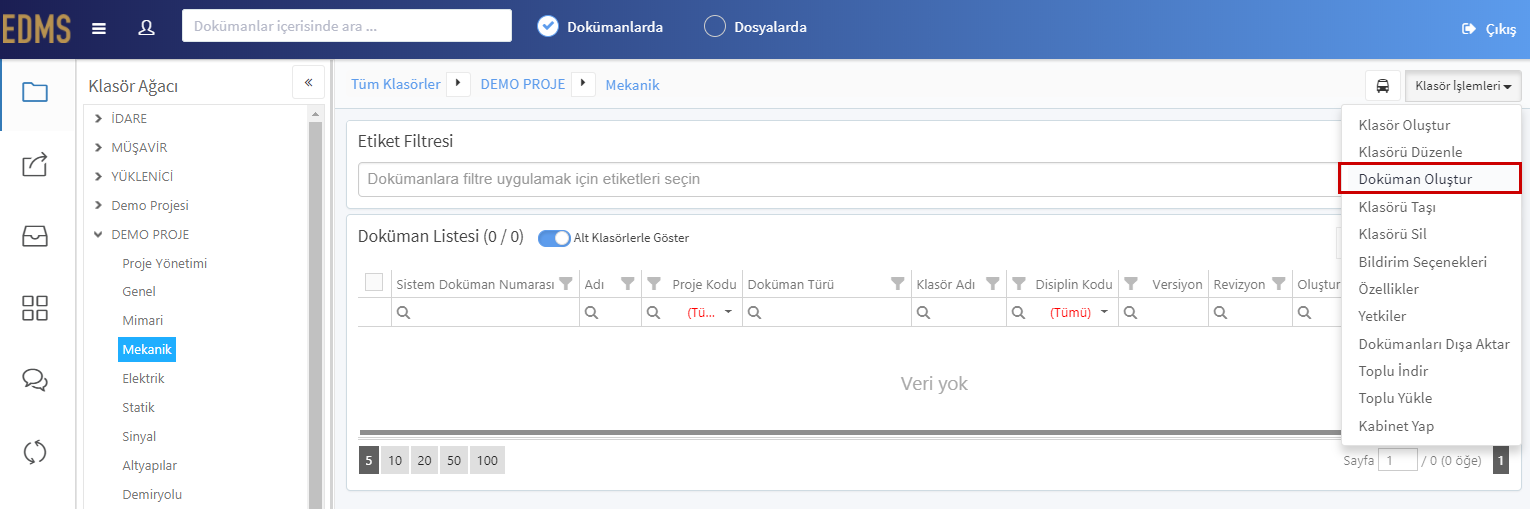The image size is (1530, 509).
Task: Click the search icon under Klasör Adı
Action: 924,313
